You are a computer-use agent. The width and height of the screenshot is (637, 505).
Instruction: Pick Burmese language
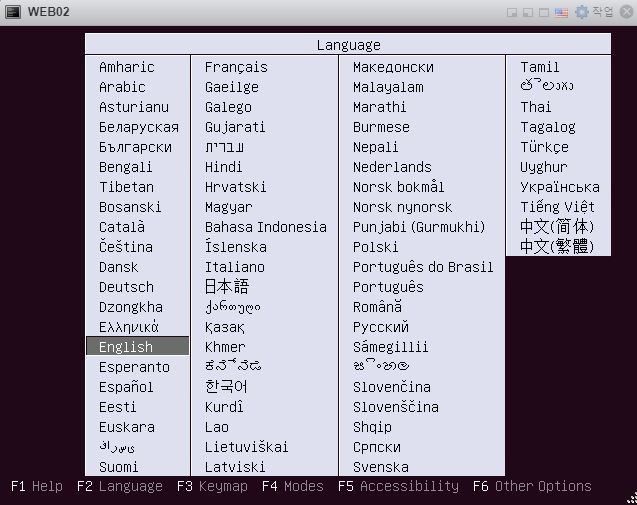click(x=381, y=127)
